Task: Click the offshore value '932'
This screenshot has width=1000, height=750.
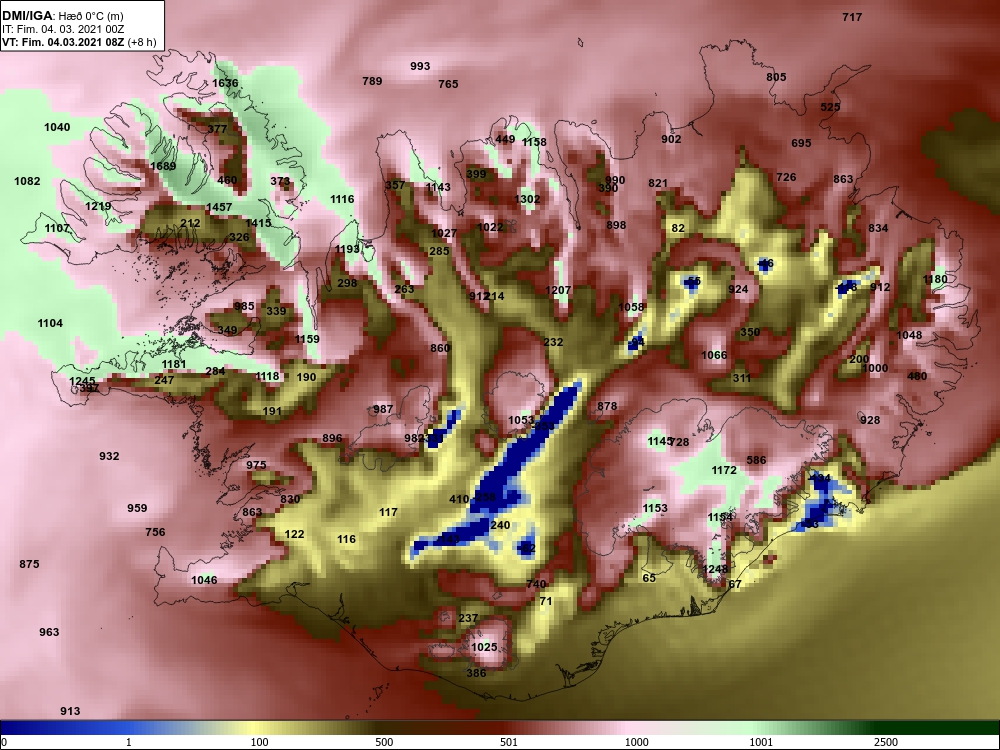Action: [x=109, y=457]
